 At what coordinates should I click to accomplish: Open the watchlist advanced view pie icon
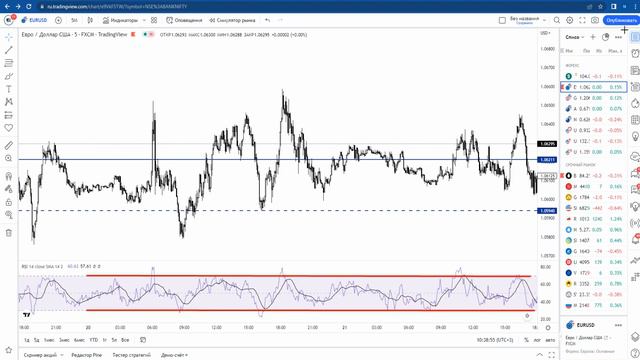[x=605, y=37]
